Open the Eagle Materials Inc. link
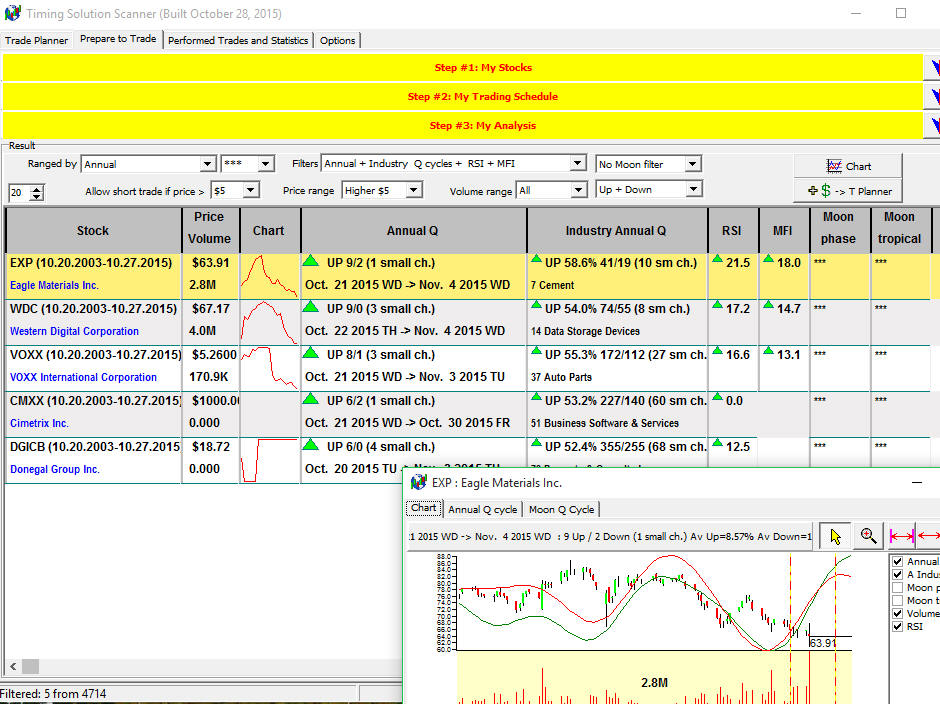This screenshot has height=704, width=940. [x=55, y=285]
